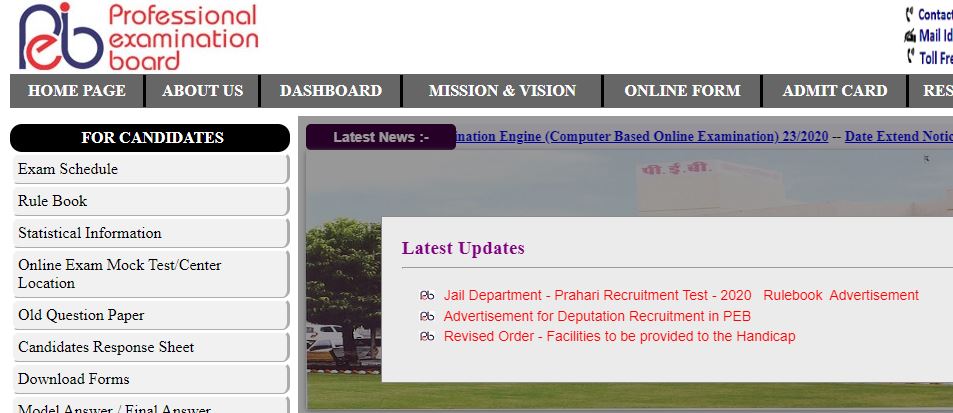Click the FOR CANDIDATES header
Screen dimensions: 953x413
click(x=150, y=138)
